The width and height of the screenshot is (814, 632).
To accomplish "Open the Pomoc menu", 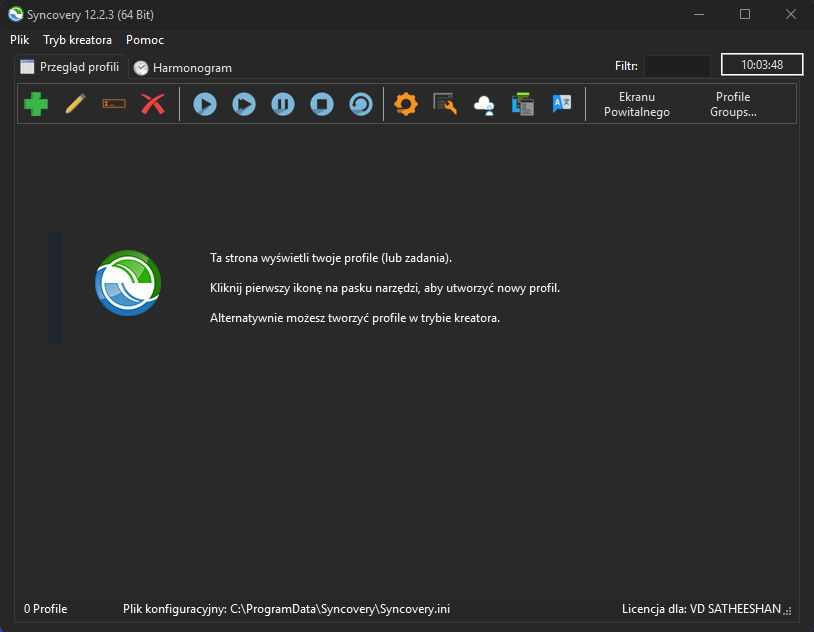I will [x=145, y=40].
